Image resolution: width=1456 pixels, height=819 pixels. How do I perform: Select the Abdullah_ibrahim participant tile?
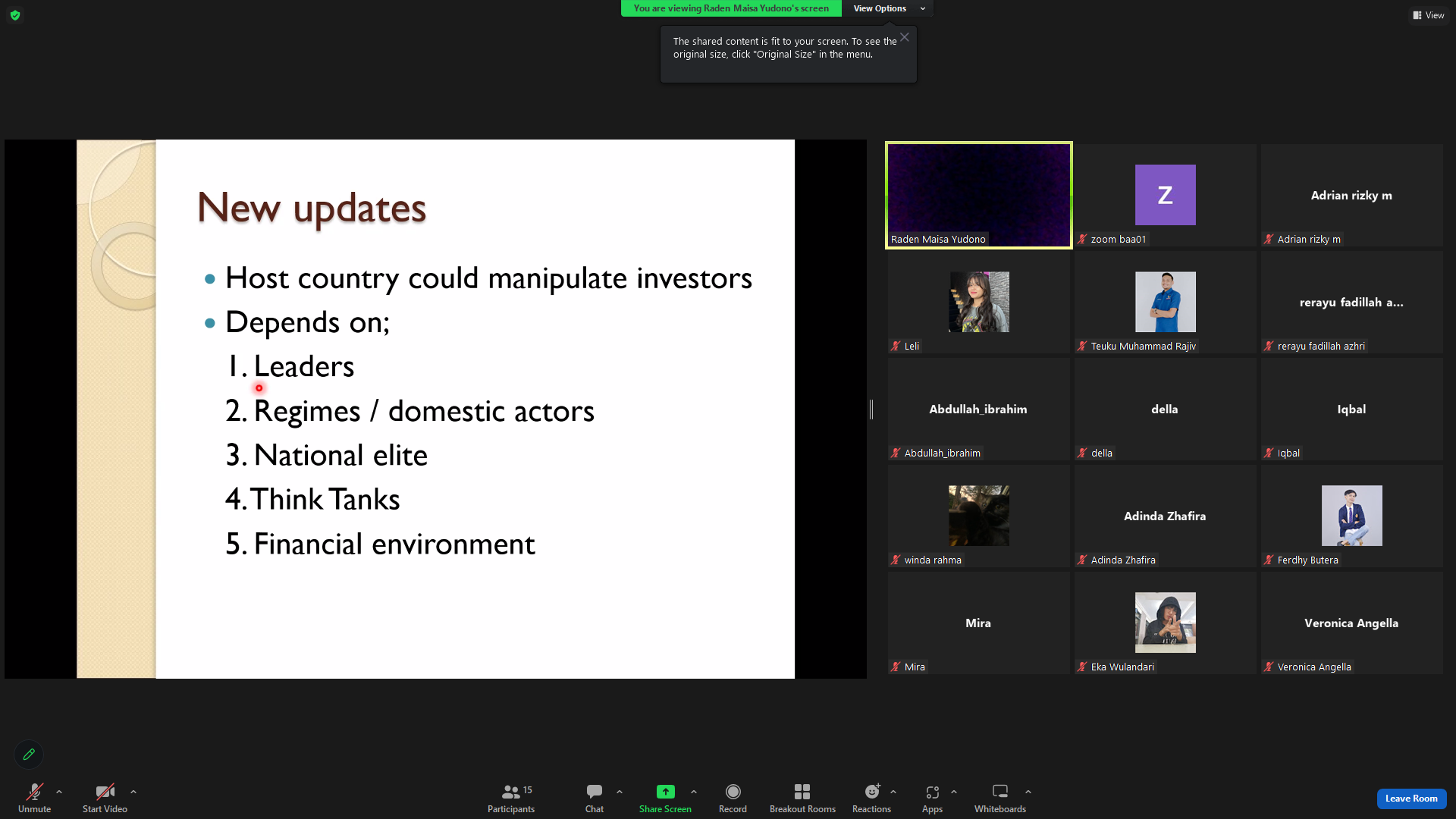coord(978,409)
